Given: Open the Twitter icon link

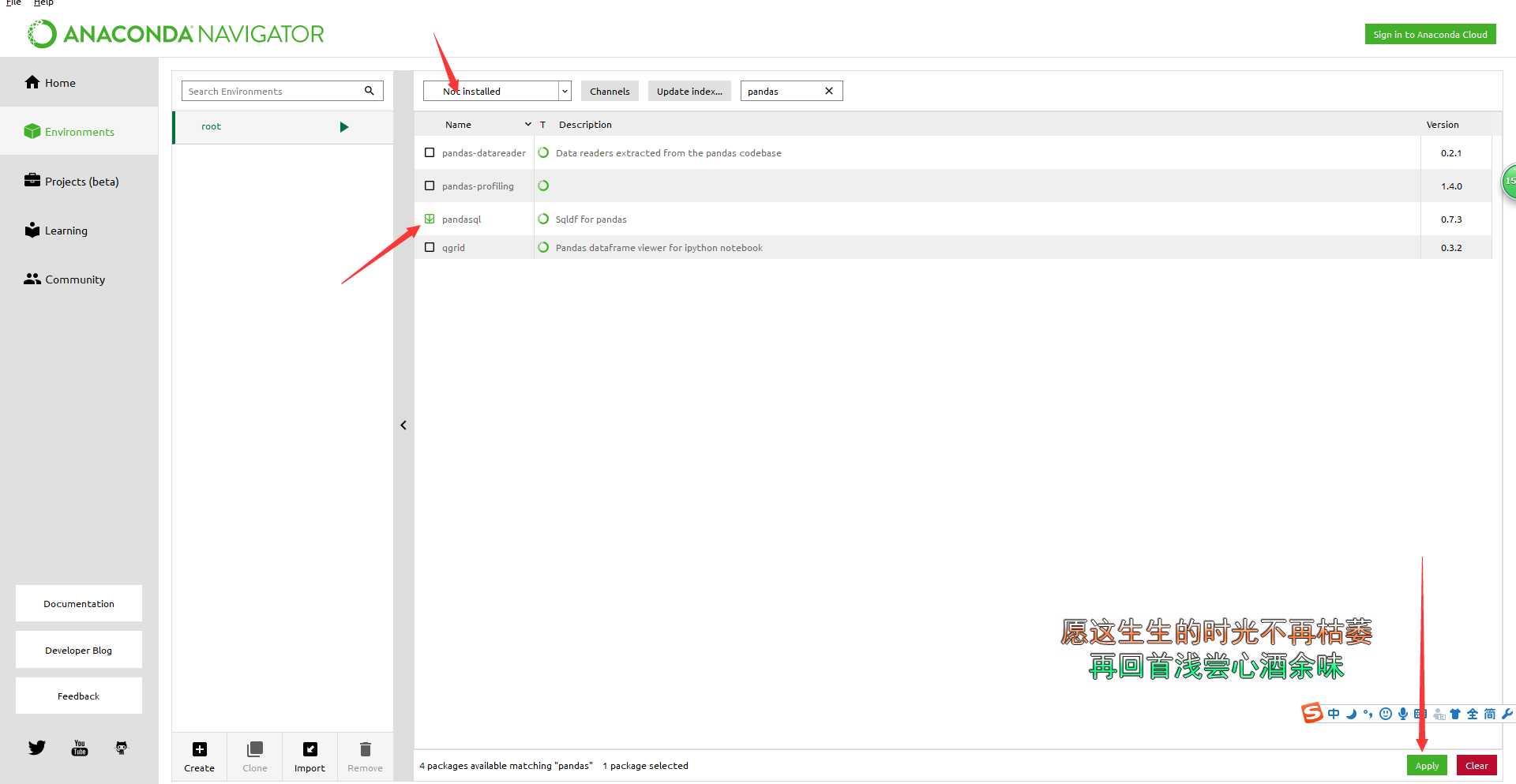Looking at the screenshot, I should click(37, 747).
